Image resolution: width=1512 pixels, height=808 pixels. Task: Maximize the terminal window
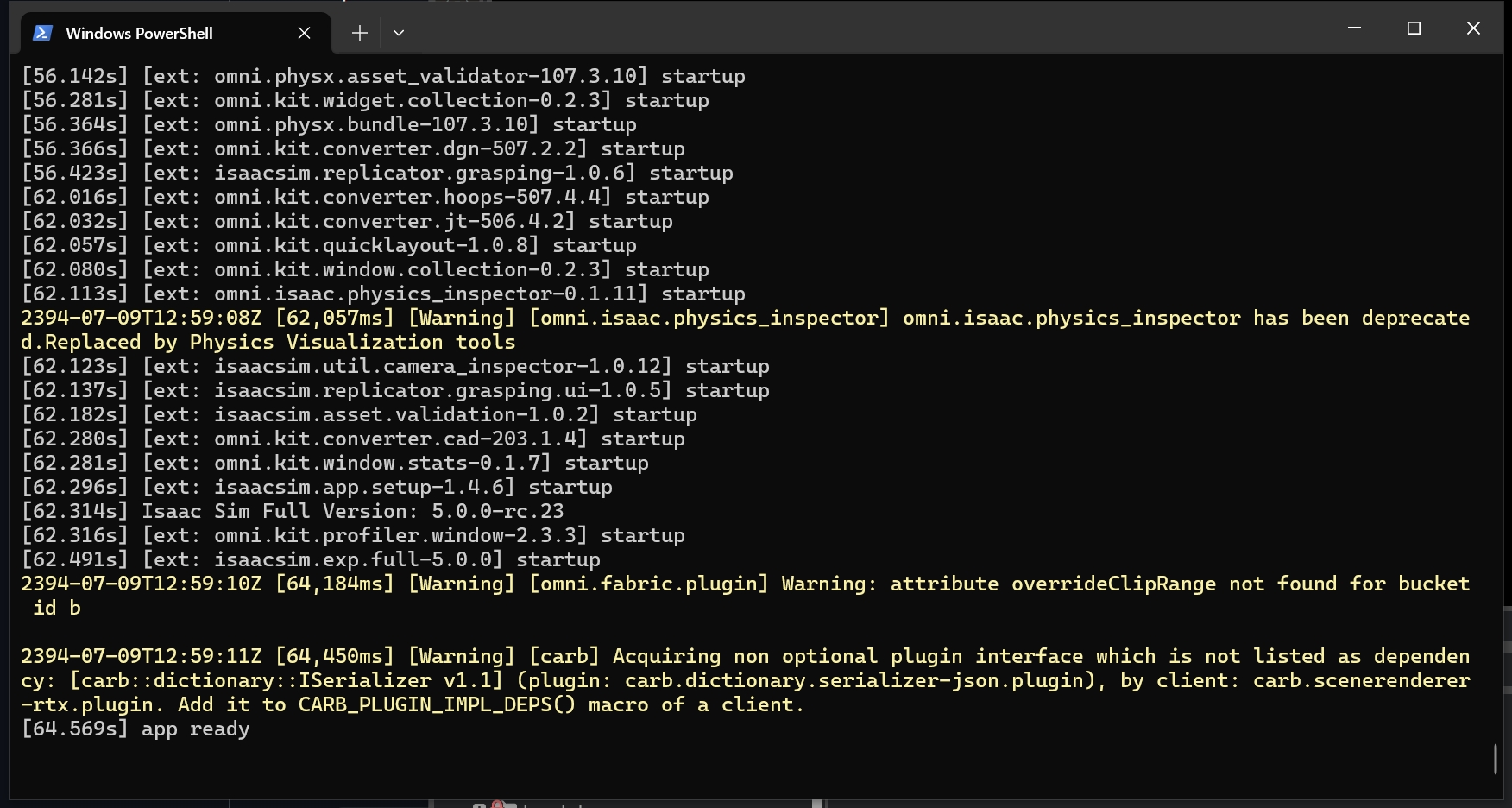[x=1413, y=28]
